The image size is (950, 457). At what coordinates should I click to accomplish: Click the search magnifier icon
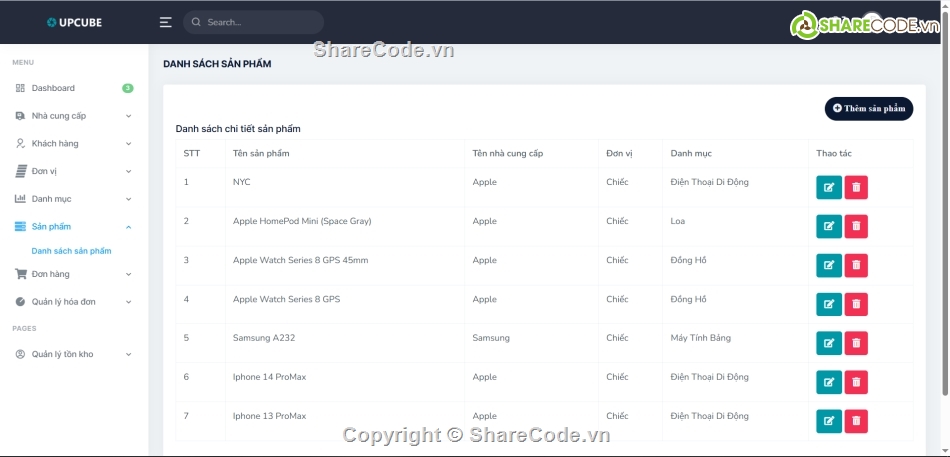point(196,22)
